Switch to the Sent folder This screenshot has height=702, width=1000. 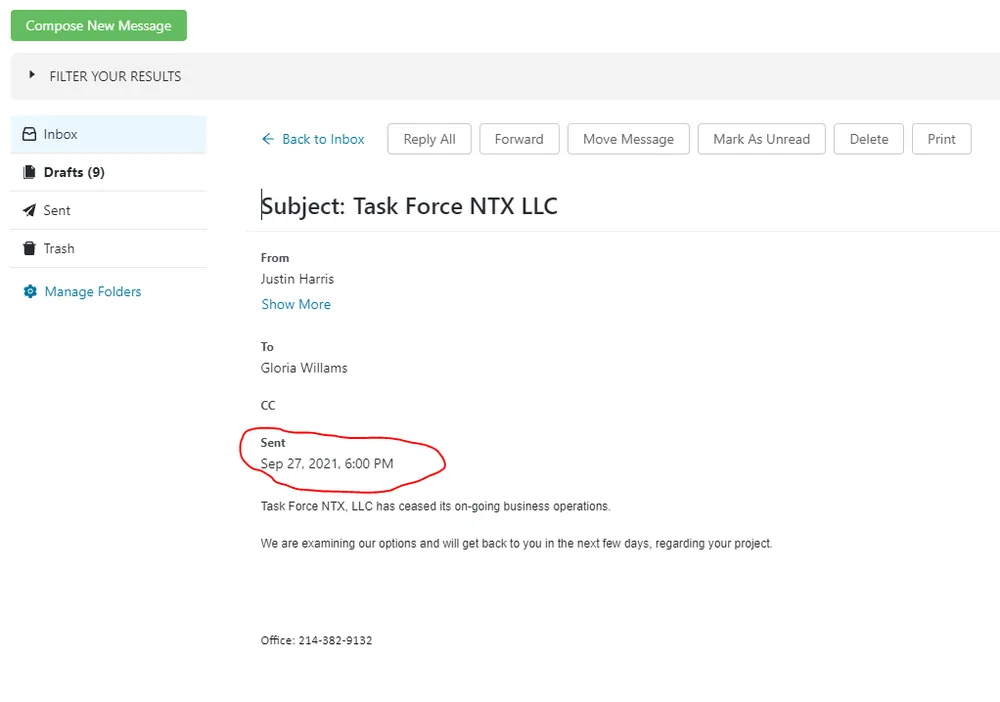(x=58, y=210)
